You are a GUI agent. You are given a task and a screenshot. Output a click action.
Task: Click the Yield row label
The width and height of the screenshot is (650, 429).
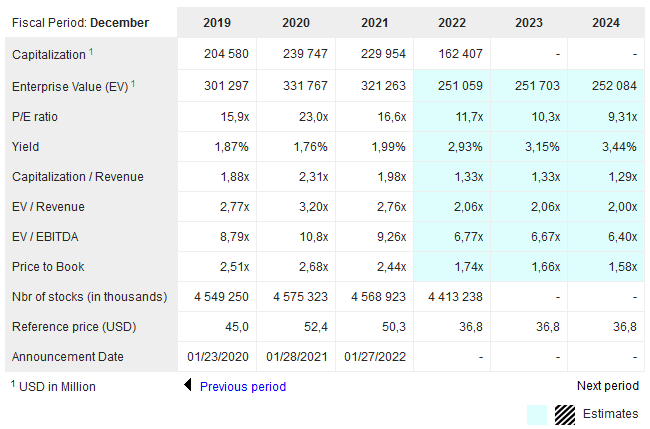tap(26, 147)
